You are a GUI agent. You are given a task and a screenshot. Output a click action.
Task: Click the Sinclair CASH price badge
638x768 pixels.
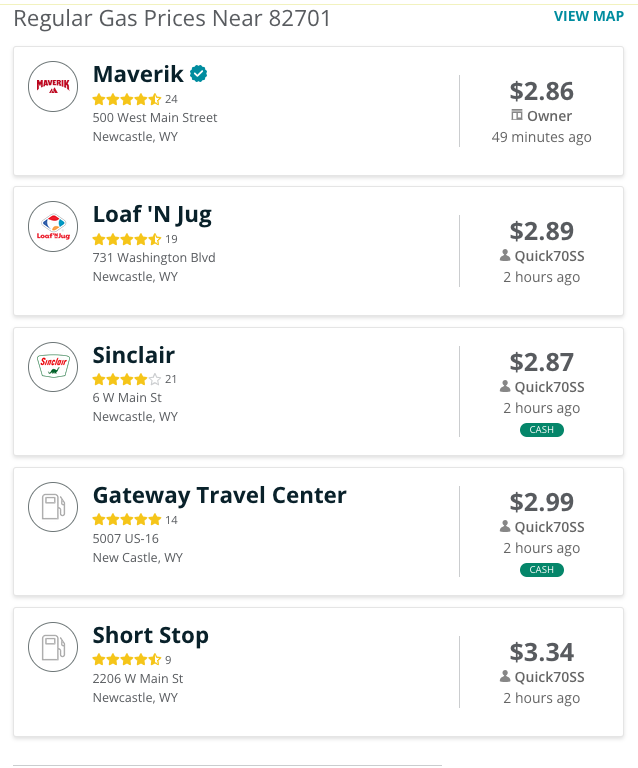pos(542,430)
